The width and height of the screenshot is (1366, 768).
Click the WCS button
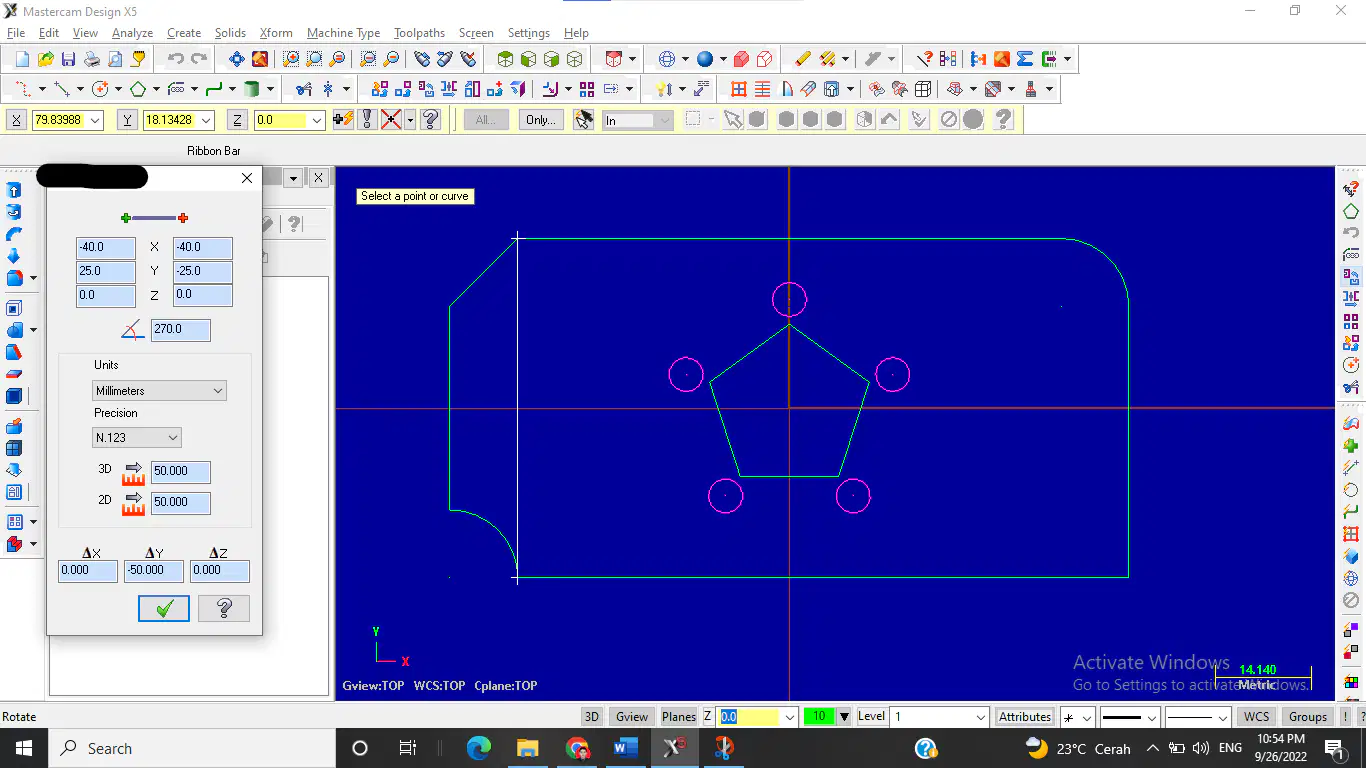(x=1257, y=716)
